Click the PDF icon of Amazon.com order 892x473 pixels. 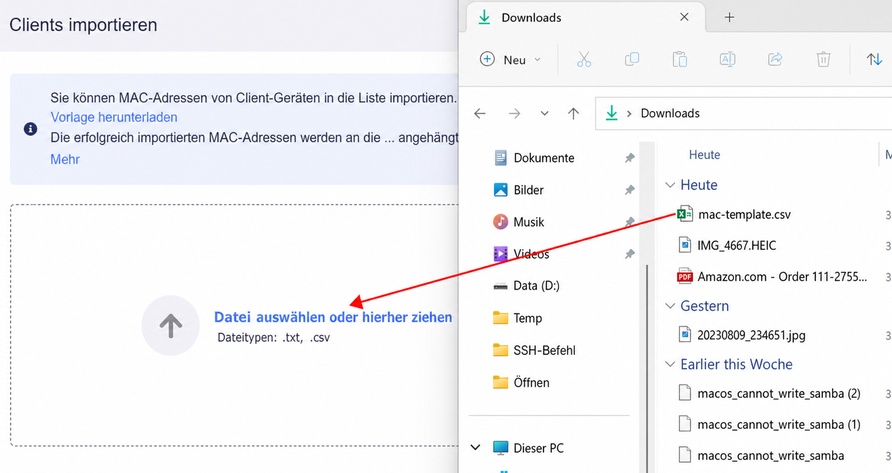[684, 277]
